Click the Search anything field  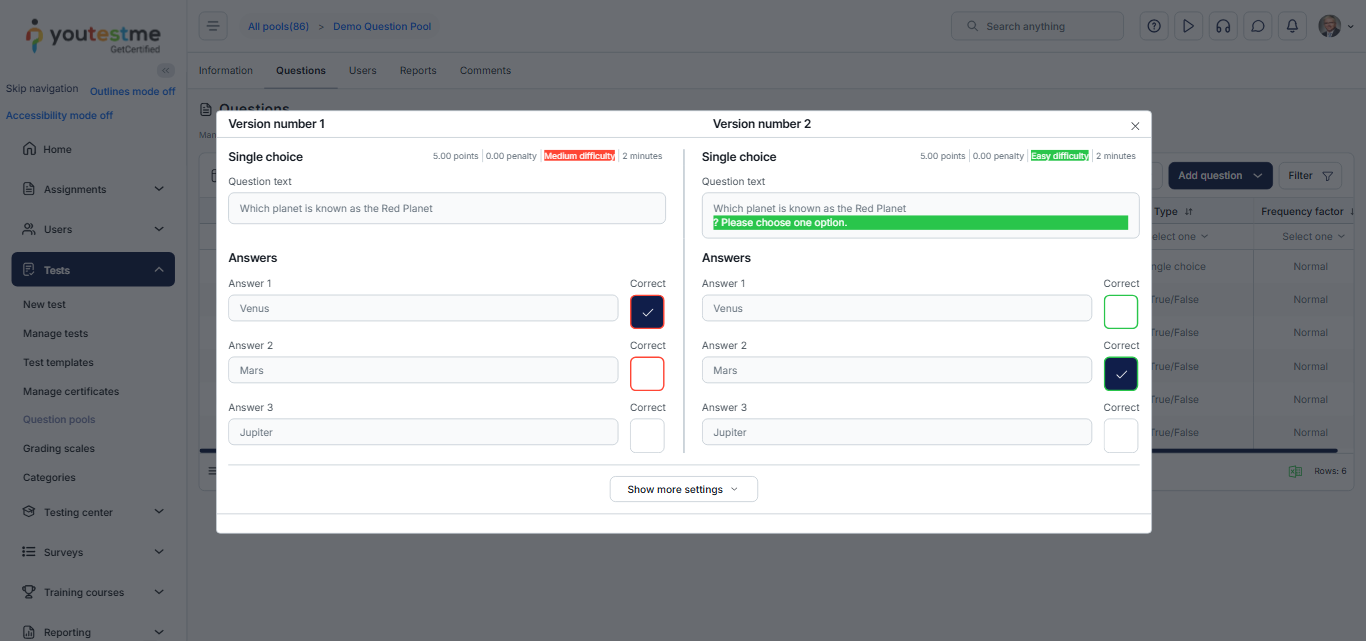click(x=1037, y=26)
